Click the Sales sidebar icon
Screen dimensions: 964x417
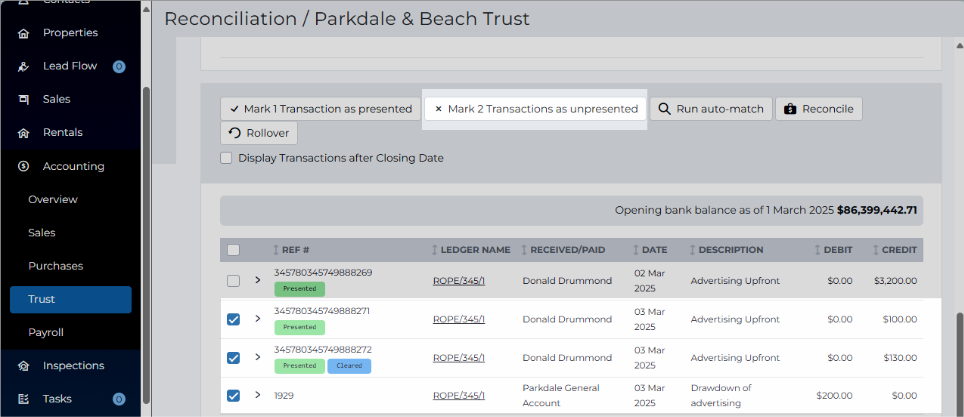[x=23, y=100]
